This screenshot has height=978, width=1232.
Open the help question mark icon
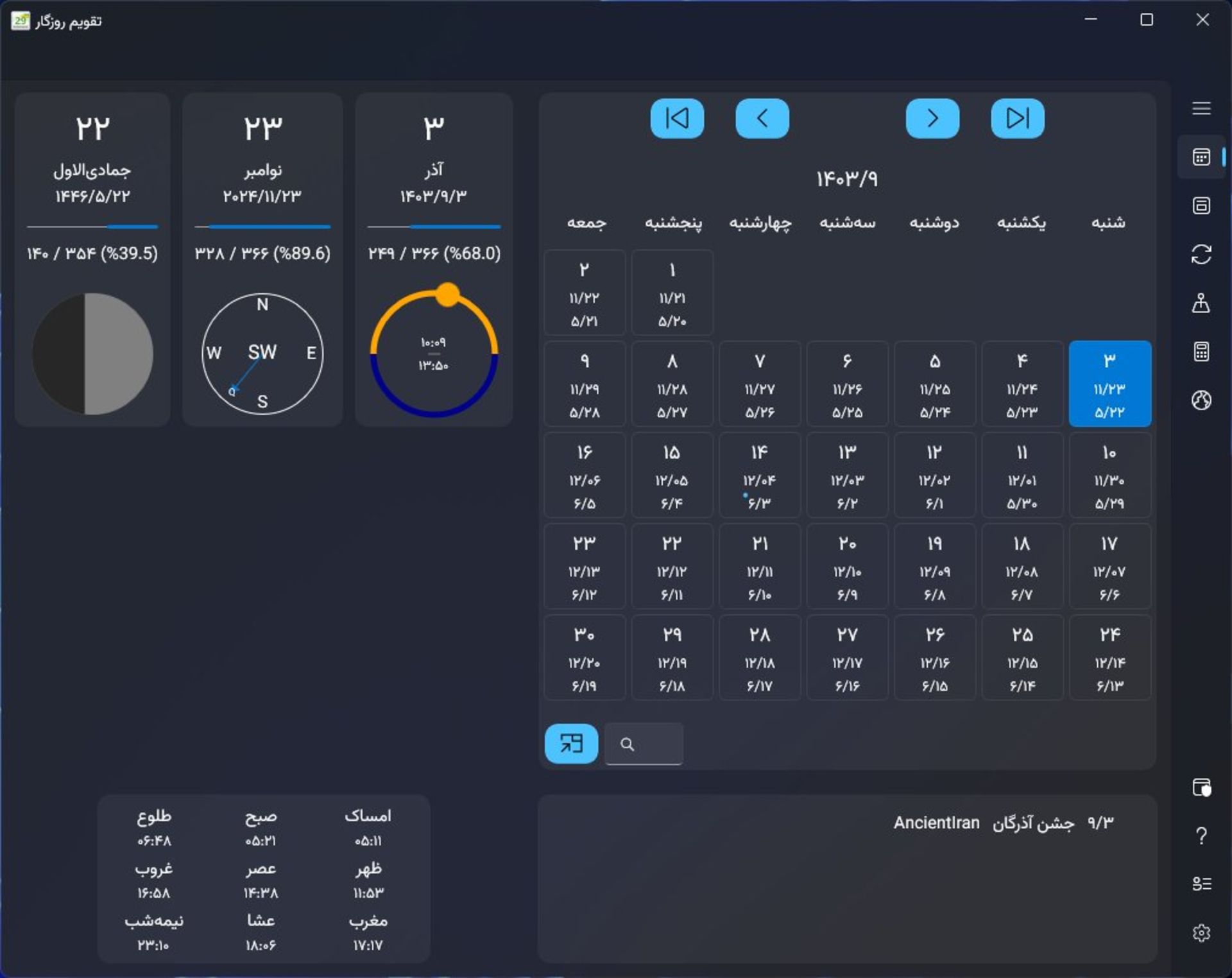pos(1201,836)
